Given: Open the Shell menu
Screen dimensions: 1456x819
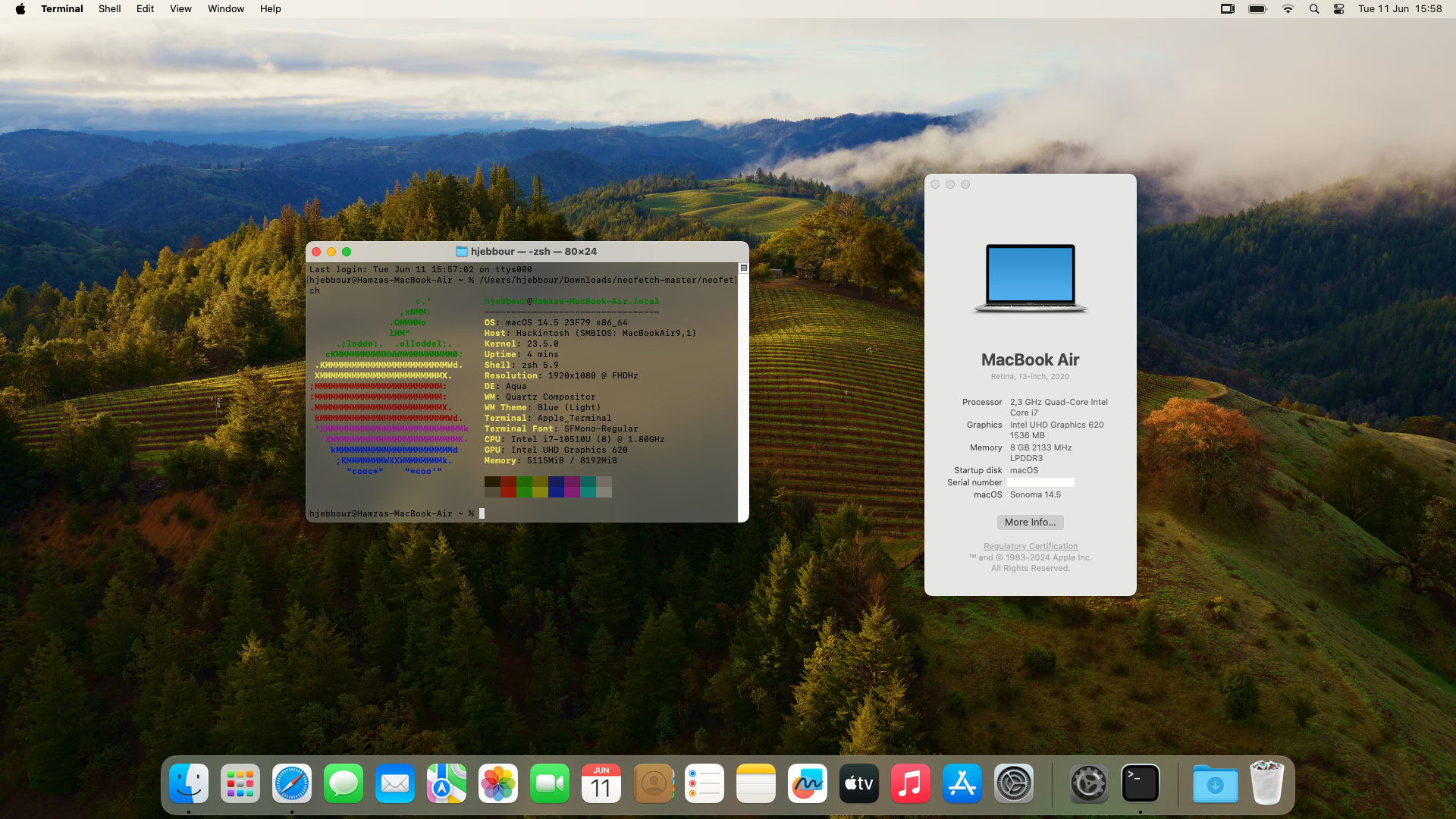Looking at the screenshot, I should point(110,9).
